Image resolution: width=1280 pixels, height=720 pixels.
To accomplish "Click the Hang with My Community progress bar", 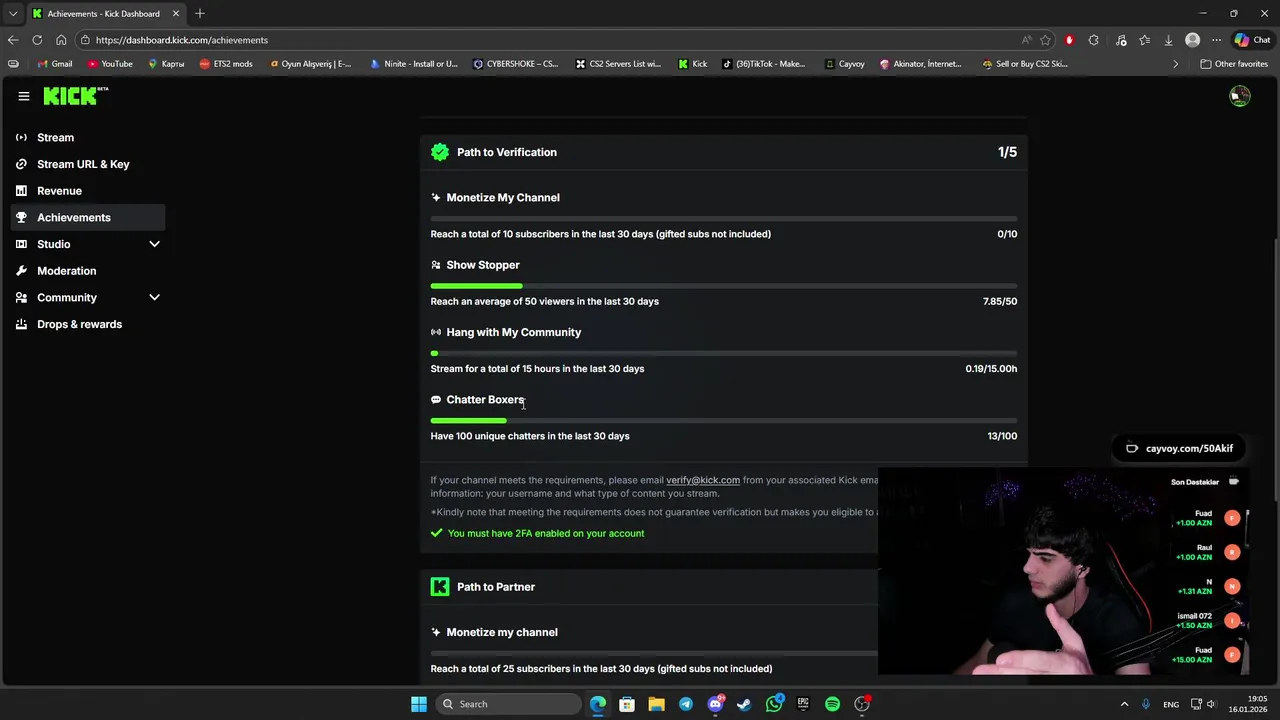I will pos(724,353).
